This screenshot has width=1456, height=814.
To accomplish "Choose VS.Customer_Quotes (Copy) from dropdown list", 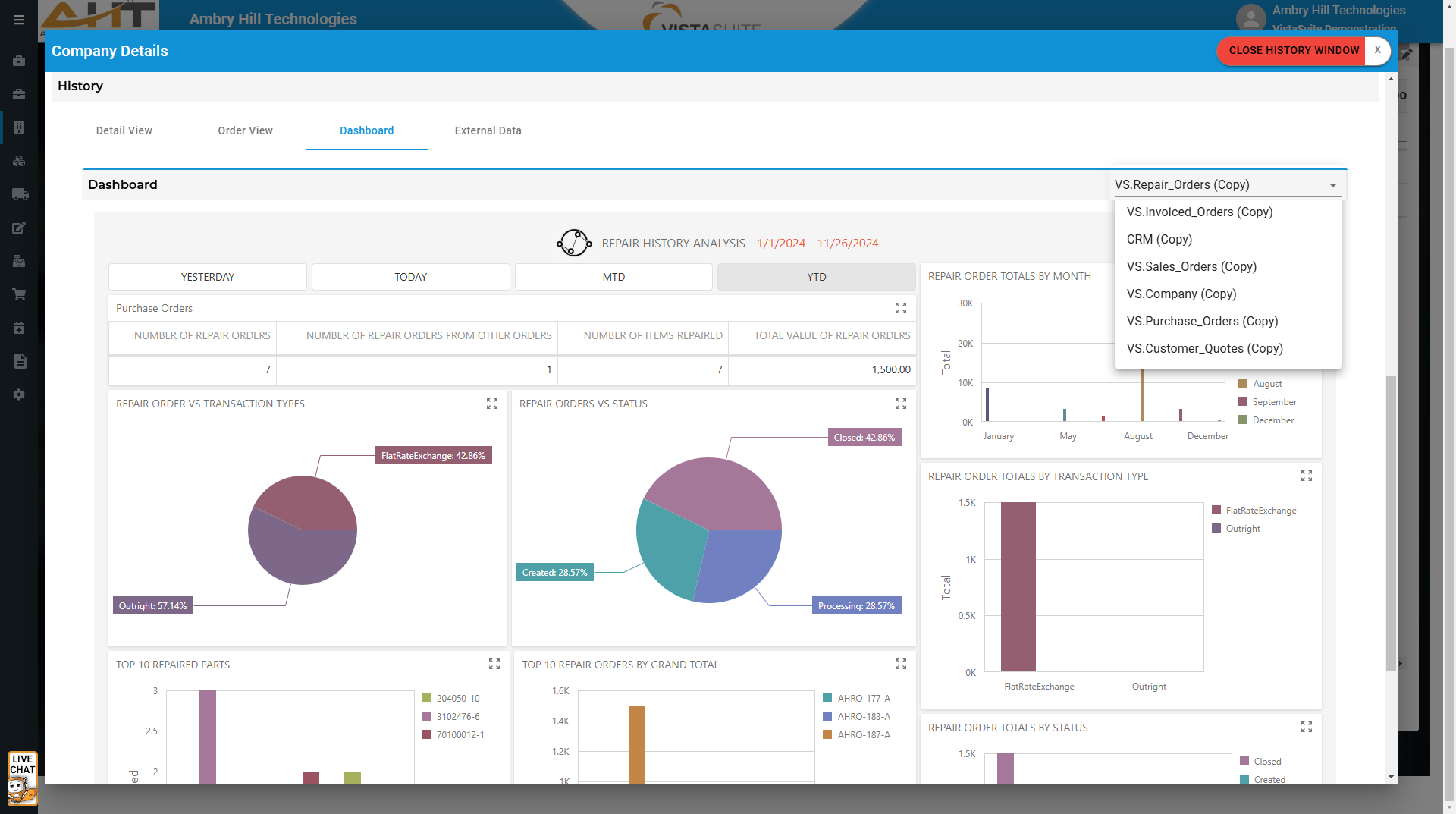I will click(x=1204, y=349).
